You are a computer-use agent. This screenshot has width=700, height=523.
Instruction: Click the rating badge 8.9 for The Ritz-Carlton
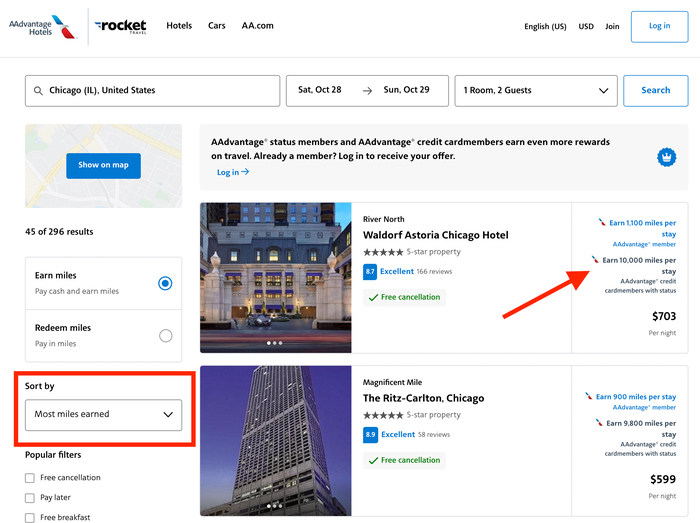click(x=371, y=434)
